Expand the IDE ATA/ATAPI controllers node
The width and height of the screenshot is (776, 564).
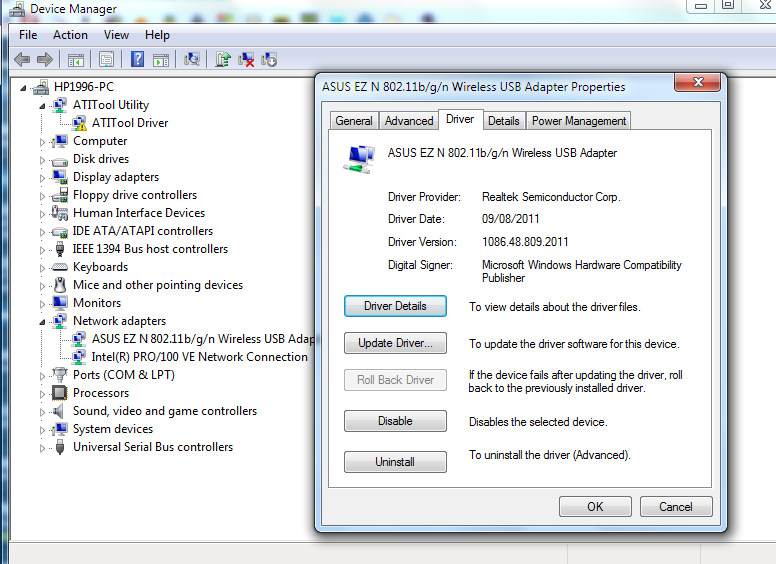tap(42, 232)
